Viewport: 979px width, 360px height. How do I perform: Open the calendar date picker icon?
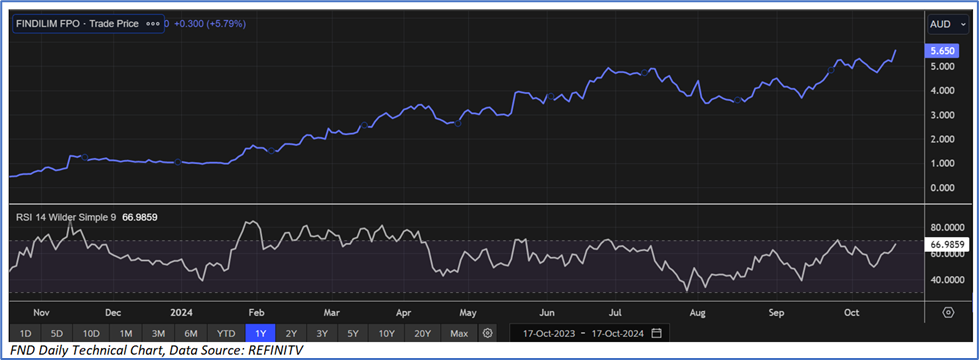656,333
